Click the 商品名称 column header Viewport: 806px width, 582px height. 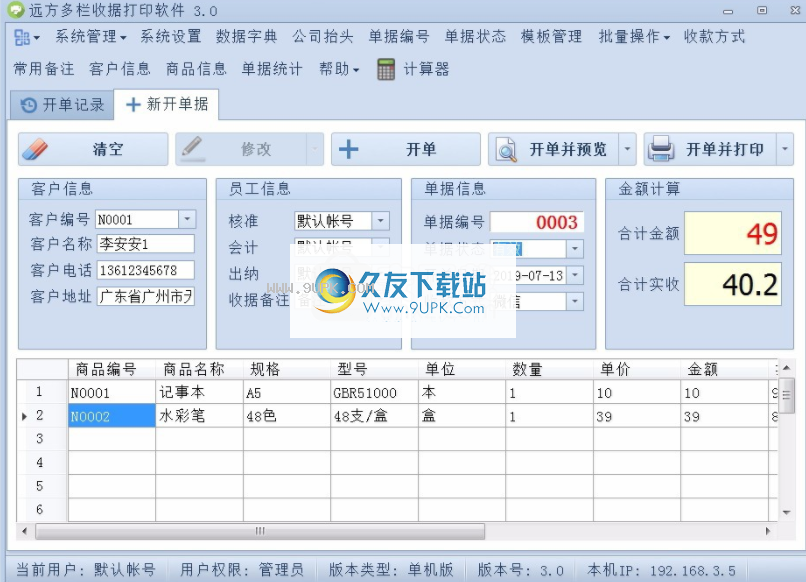click(199, 369)
